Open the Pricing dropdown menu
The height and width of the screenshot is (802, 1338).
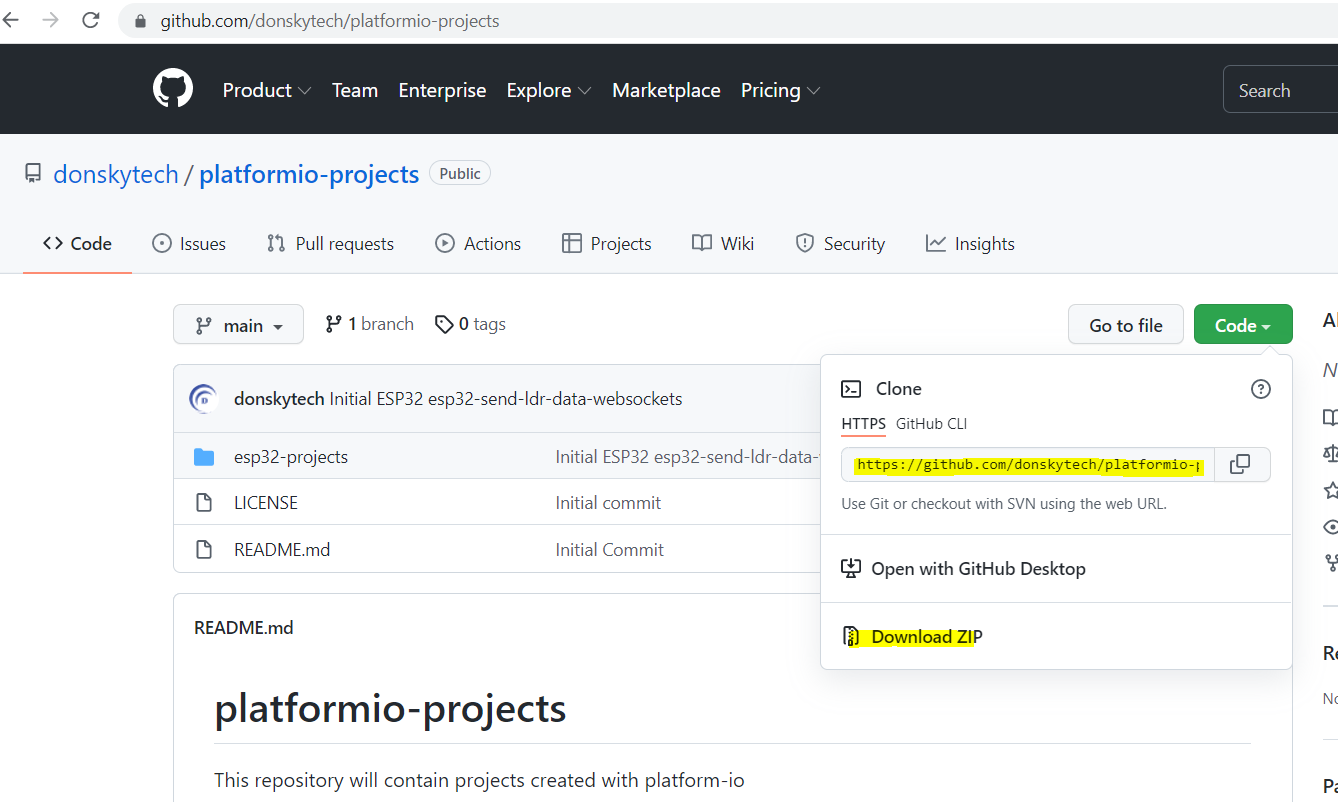click(x=780, y=90)
